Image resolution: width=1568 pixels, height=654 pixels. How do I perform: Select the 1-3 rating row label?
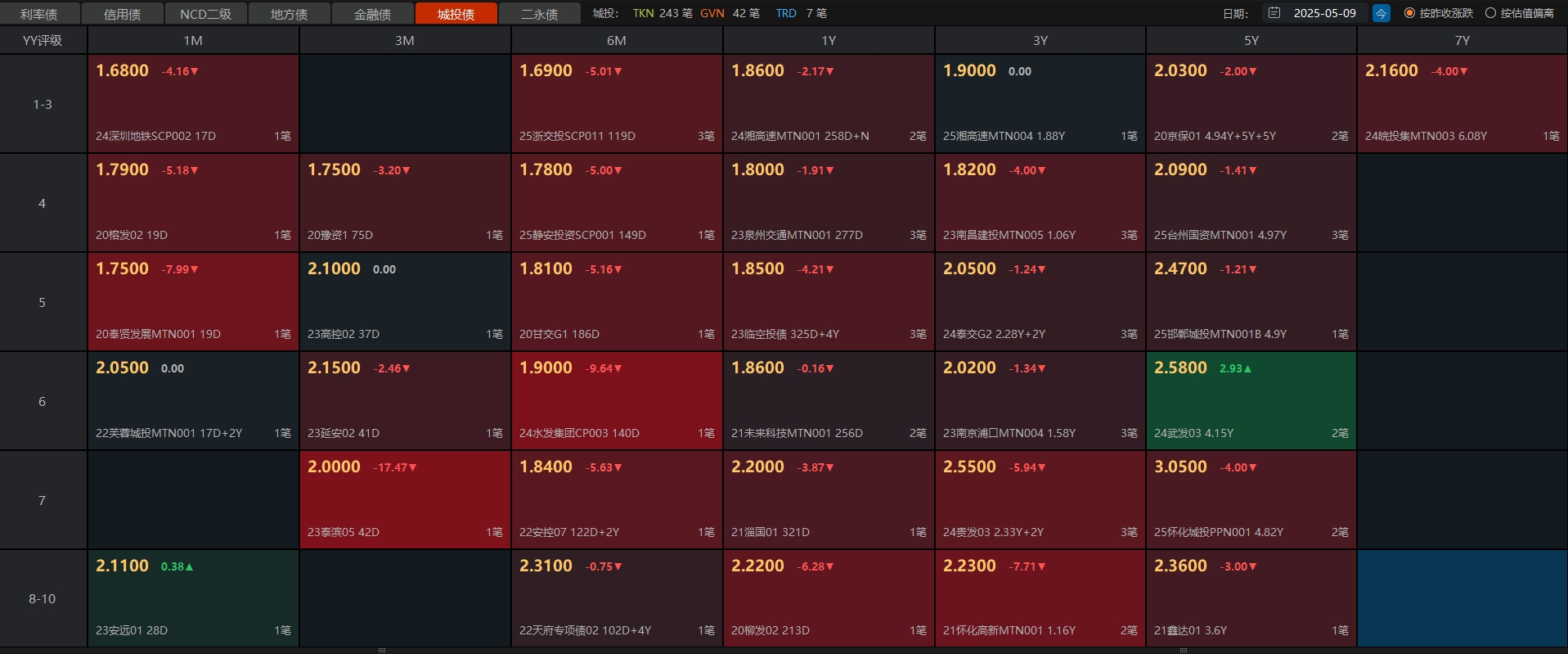click(x=43, y=104)
